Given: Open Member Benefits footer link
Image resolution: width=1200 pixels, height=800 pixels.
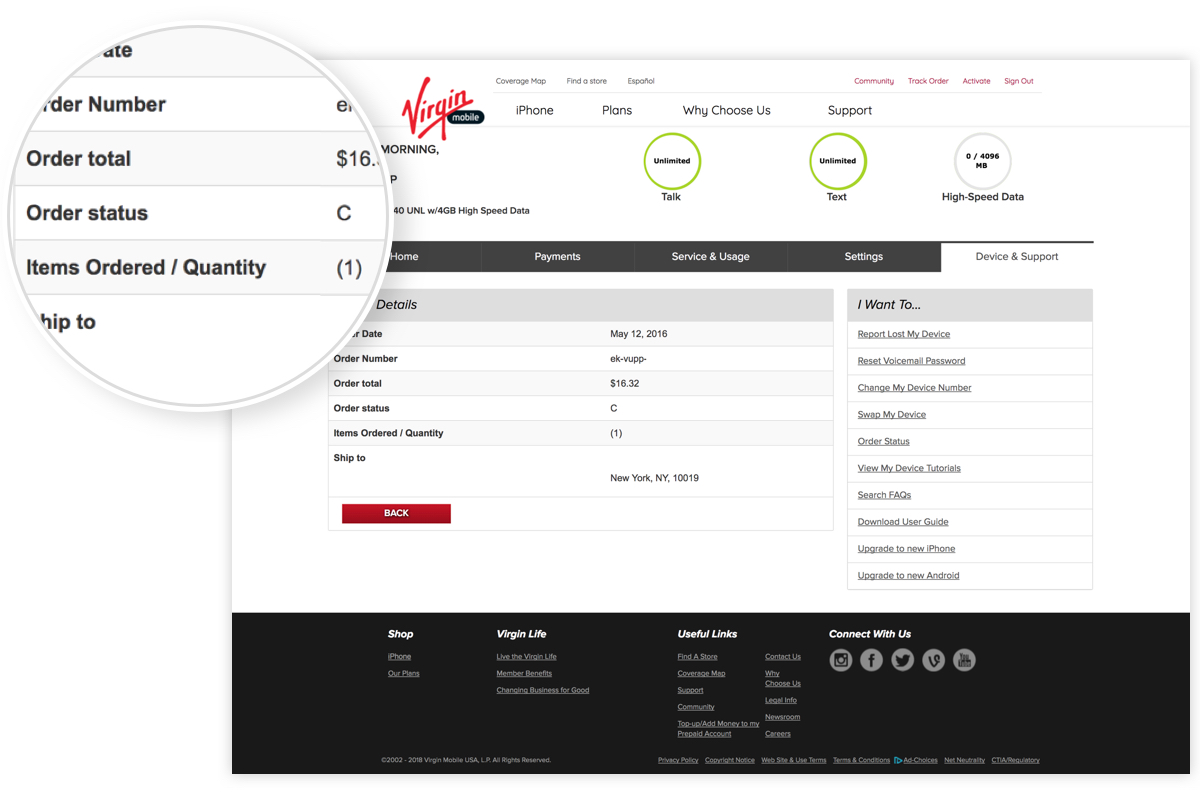Looking at the screenshot, I should (x=524, y=674).
